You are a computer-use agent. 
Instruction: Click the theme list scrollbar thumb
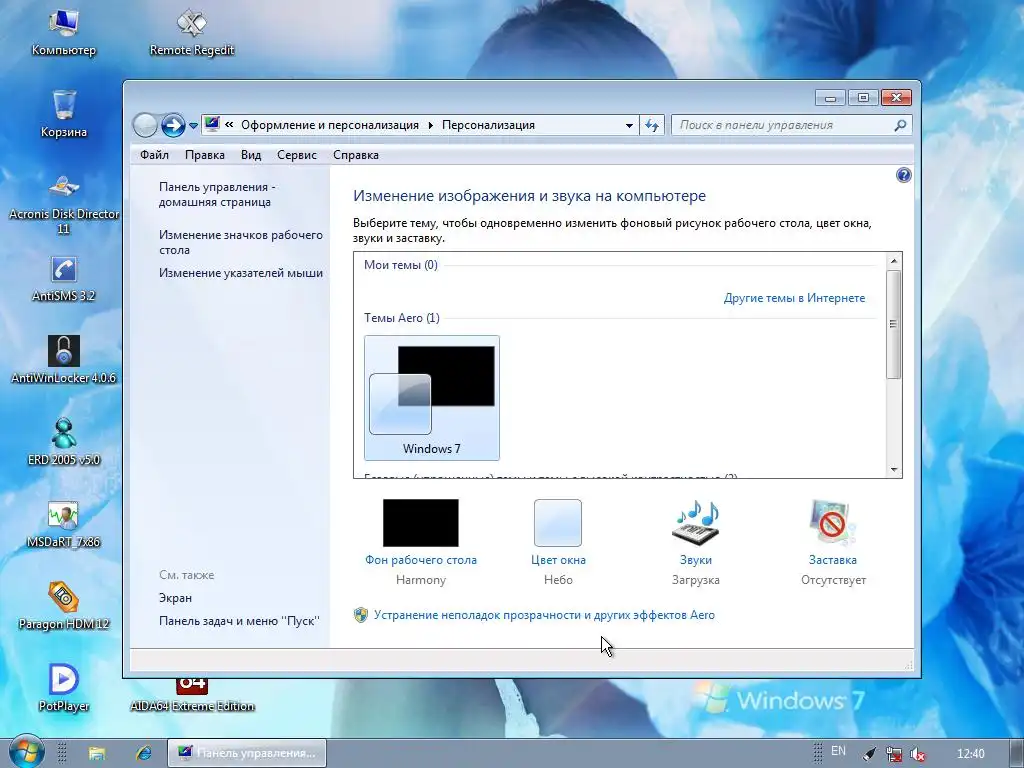pos(893,324)
